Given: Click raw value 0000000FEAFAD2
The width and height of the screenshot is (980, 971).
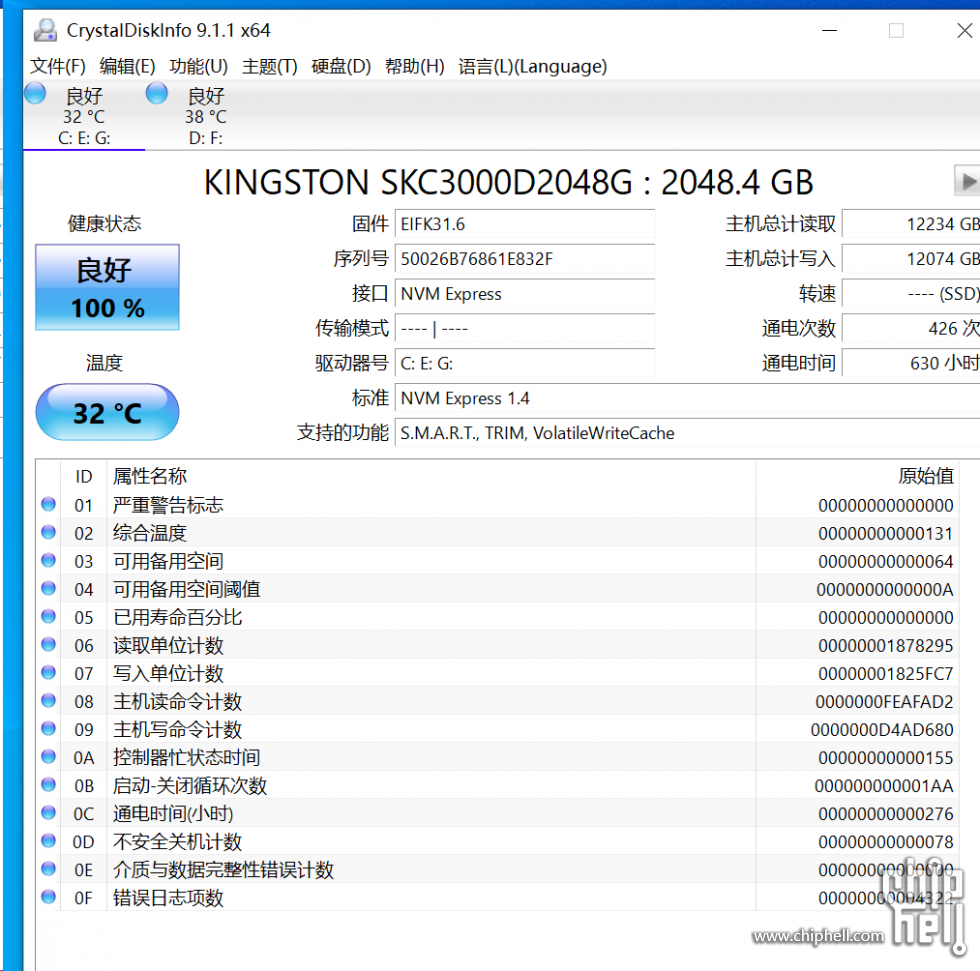Looking at the screenshot, I should pos(884,702).
